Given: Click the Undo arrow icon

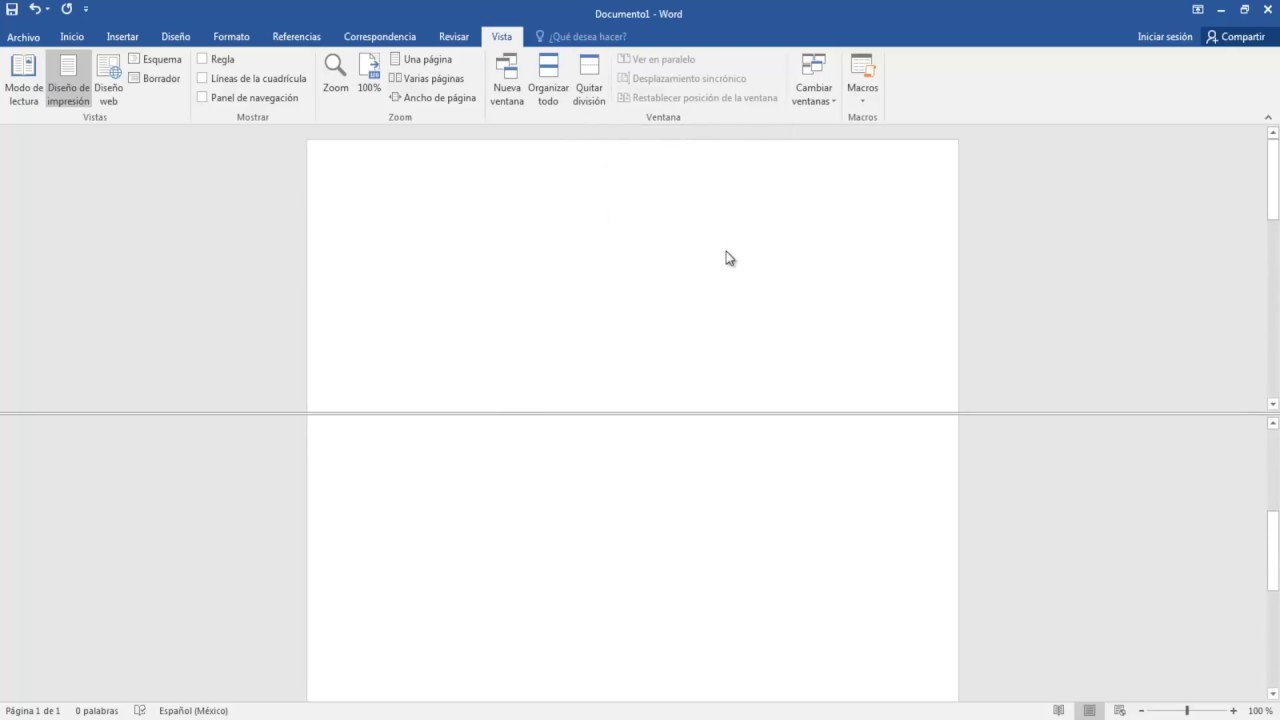Looking at the screenshot, I should [x=35, y=9].
